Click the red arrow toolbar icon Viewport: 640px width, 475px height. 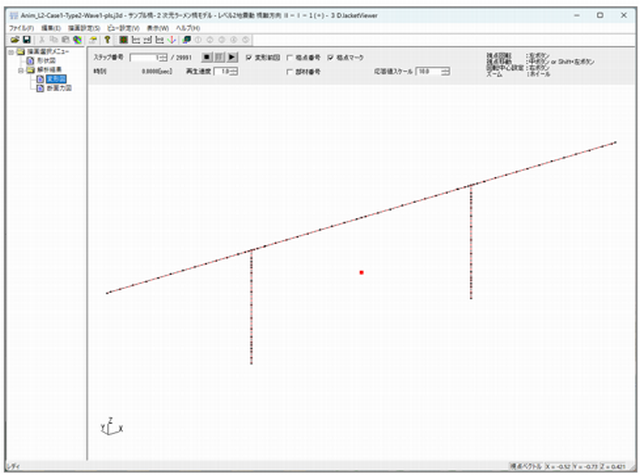point(173,39)
